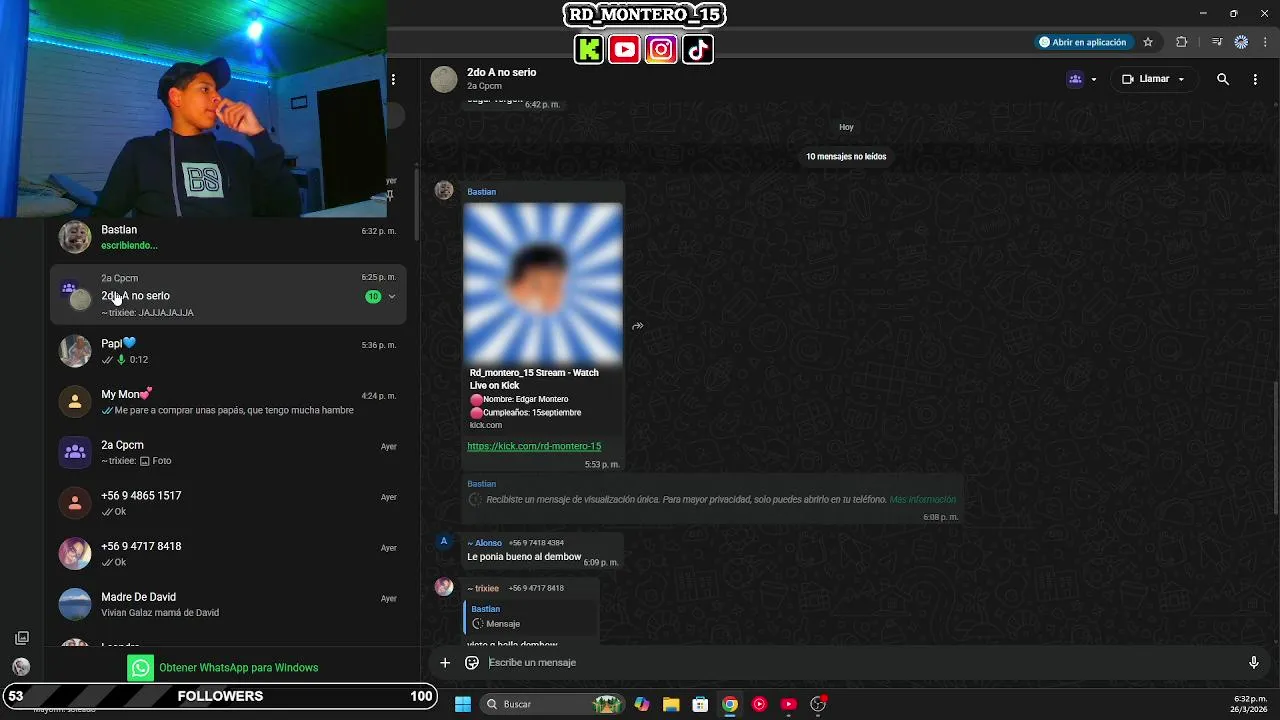Screen dimensions: 1280x720
Task: Search messages in this chat
Action: coord(1222,79)
